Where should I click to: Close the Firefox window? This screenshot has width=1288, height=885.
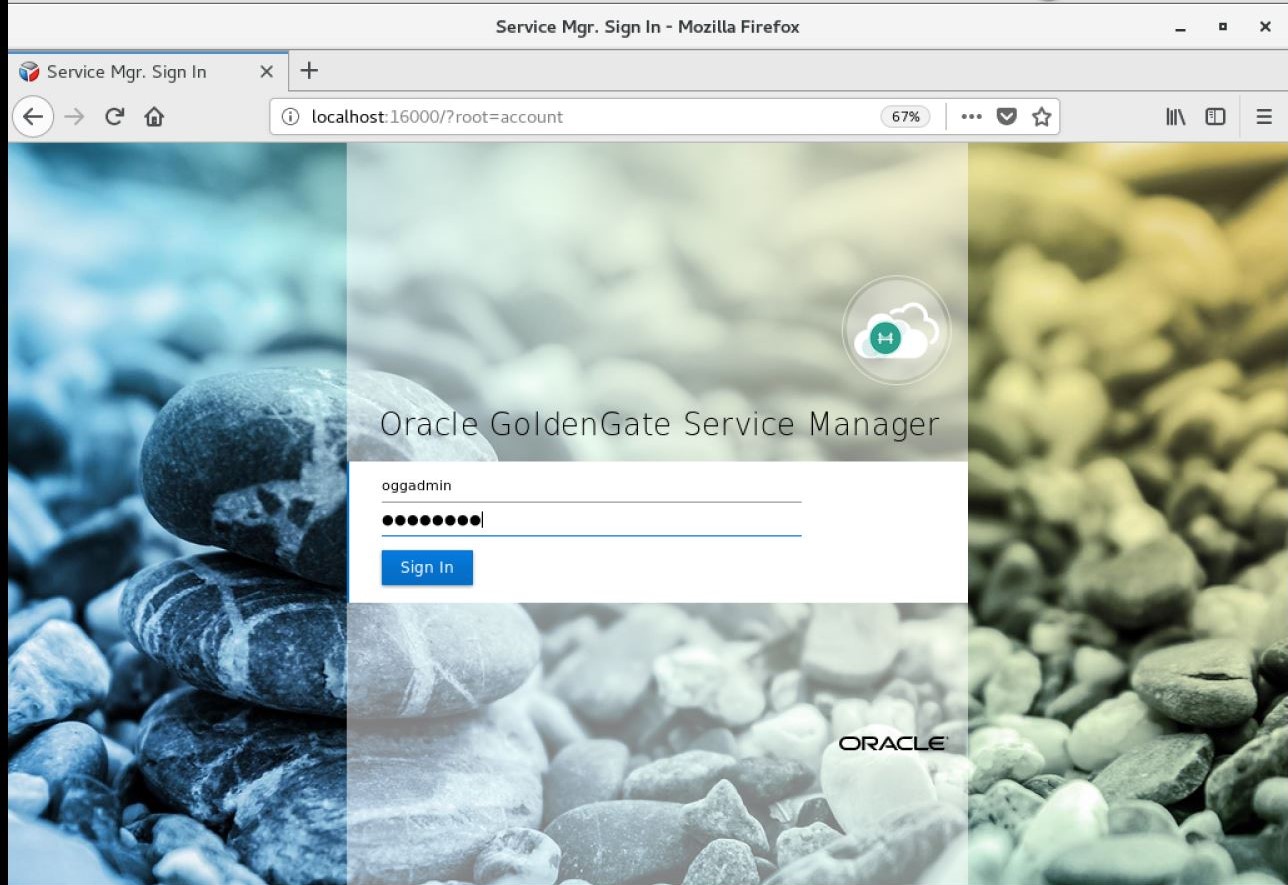pos(1265,28)
